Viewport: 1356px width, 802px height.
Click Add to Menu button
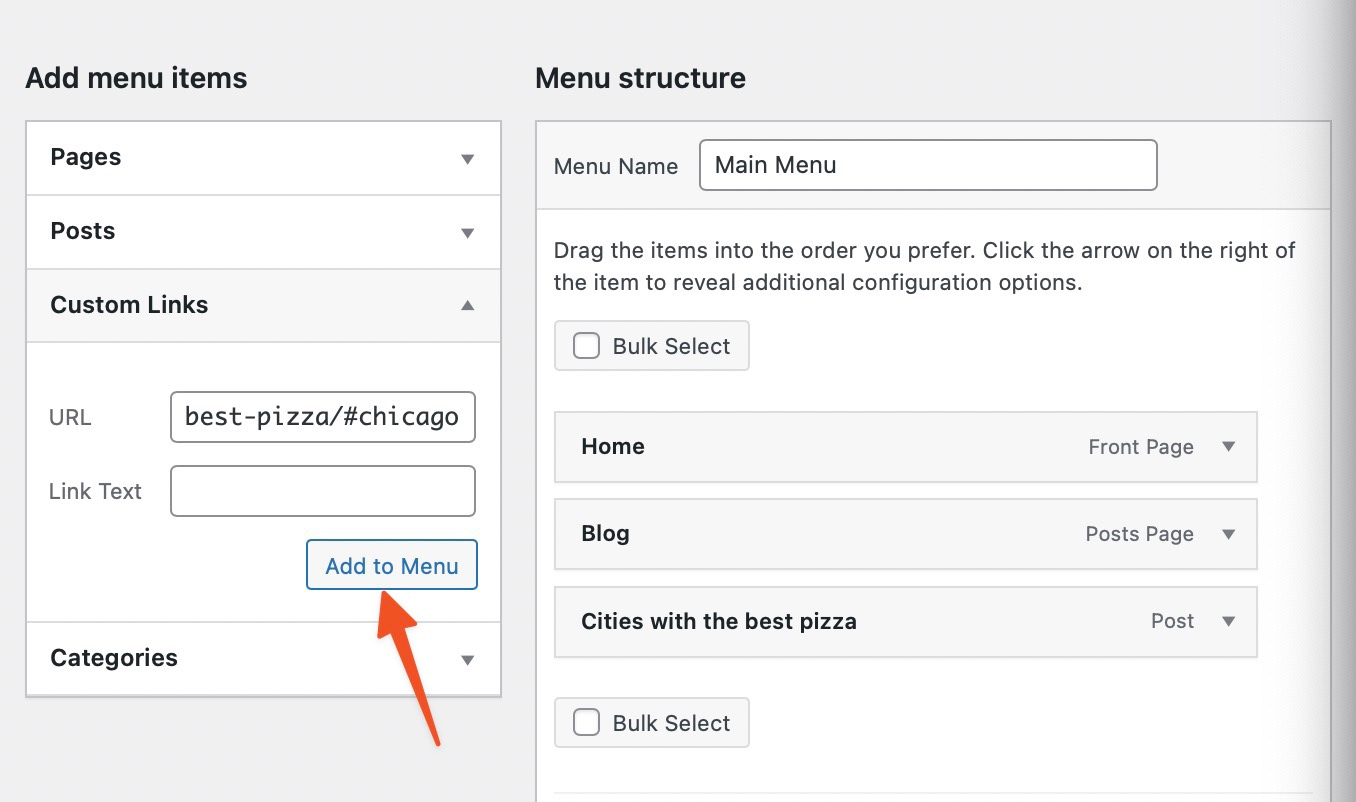(x=391, y=564)
